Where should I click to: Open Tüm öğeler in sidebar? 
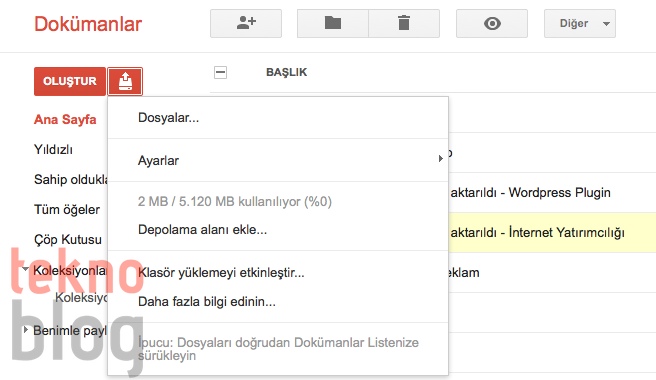tap(67, 210)
